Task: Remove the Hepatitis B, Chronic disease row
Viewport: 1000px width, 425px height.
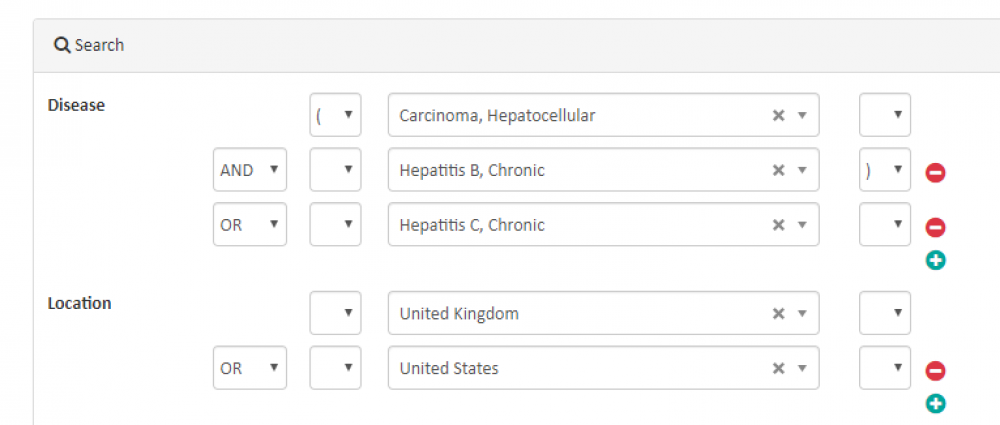Action: click(x=936, y=172)
